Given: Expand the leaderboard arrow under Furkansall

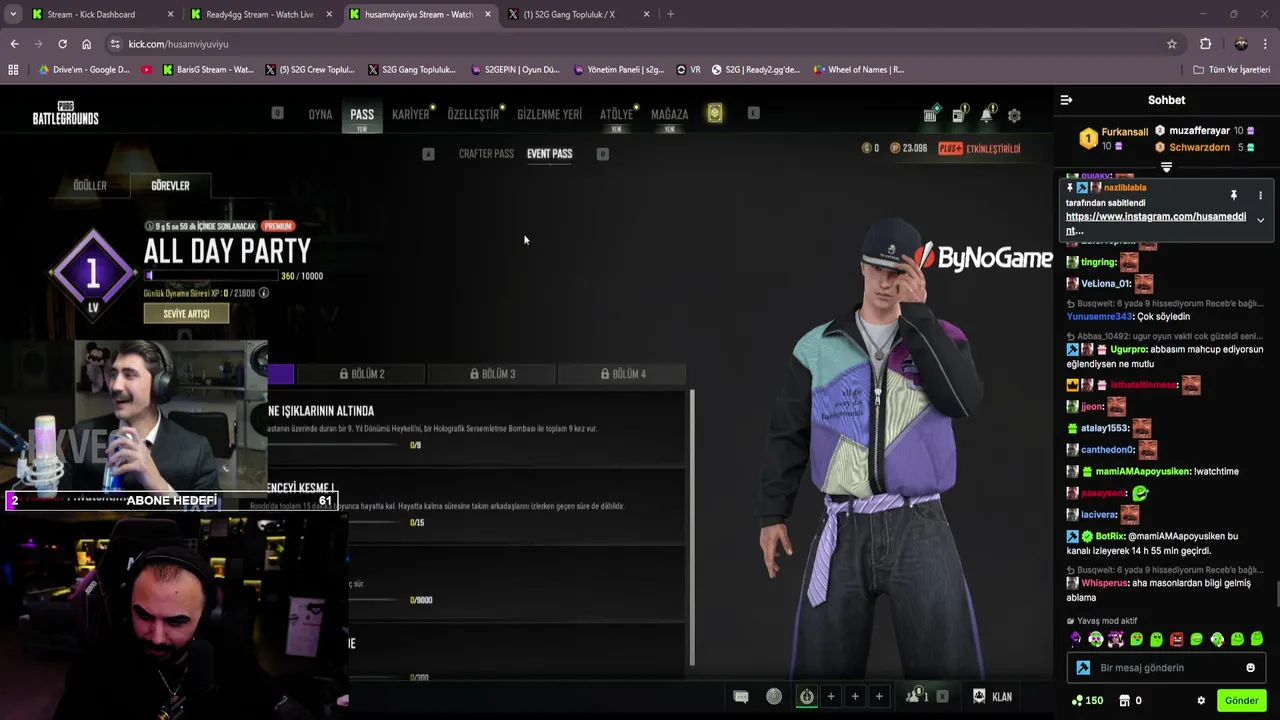Looking at the screenshot, I should tap(1166, 167).
